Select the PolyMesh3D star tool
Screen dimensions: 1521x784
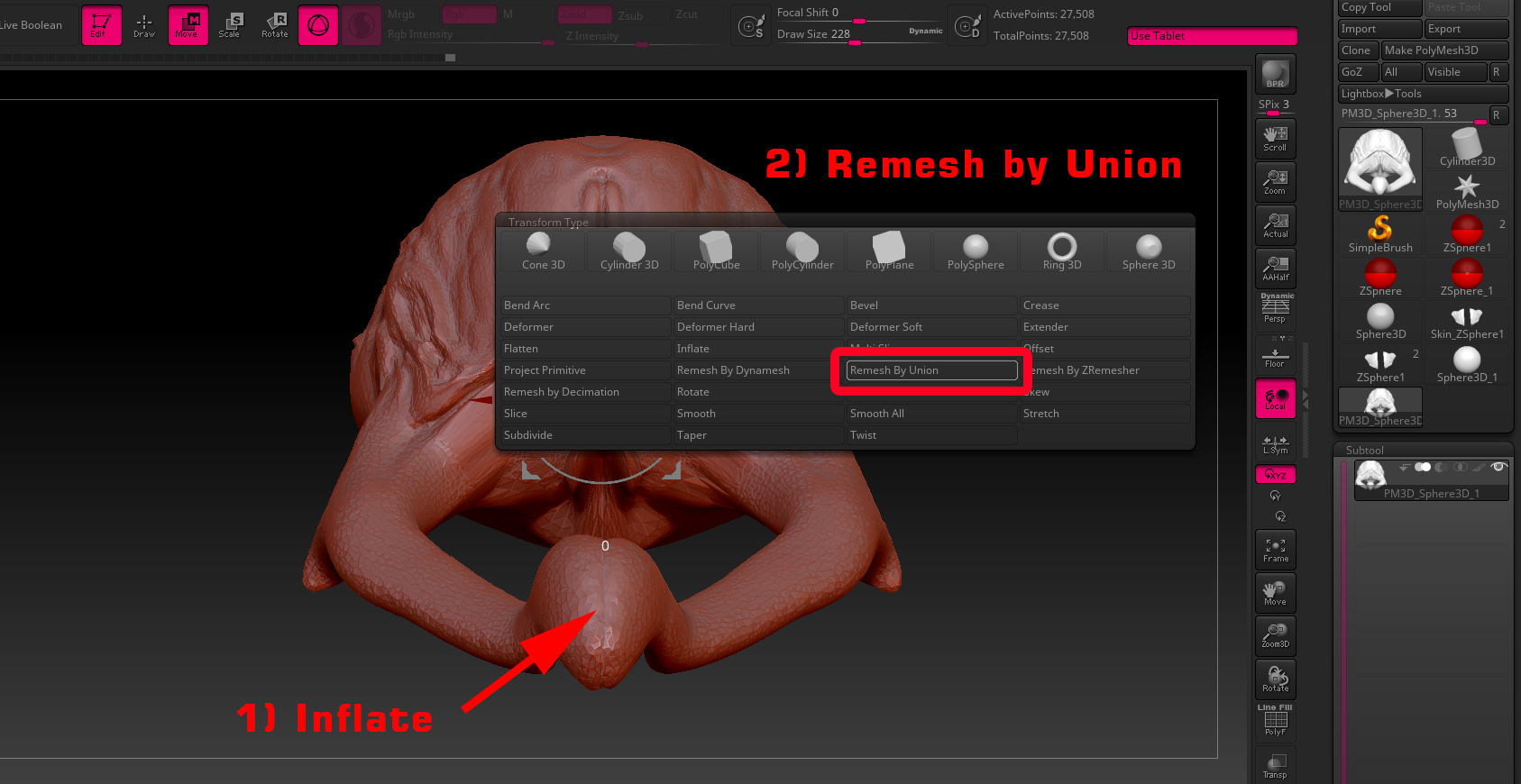tap(1467, 190)
